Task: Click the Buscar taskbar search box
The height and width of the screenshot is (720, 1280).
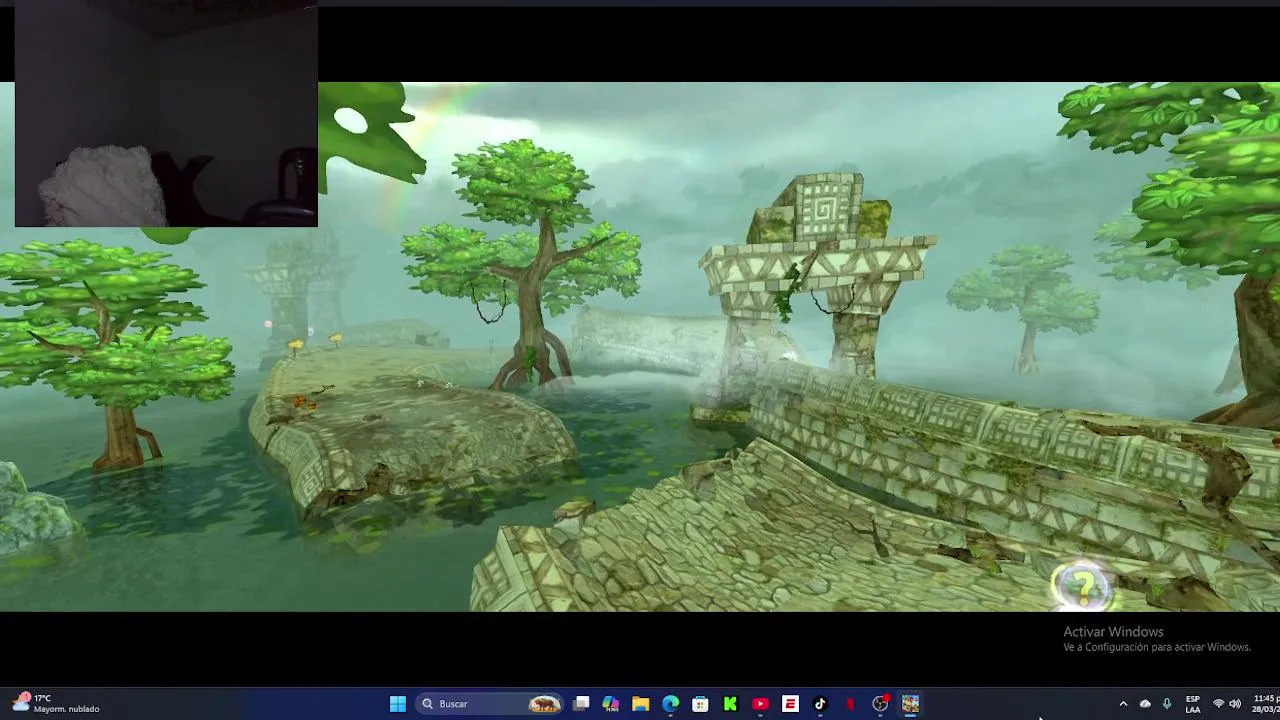Action: pos(488,704)
